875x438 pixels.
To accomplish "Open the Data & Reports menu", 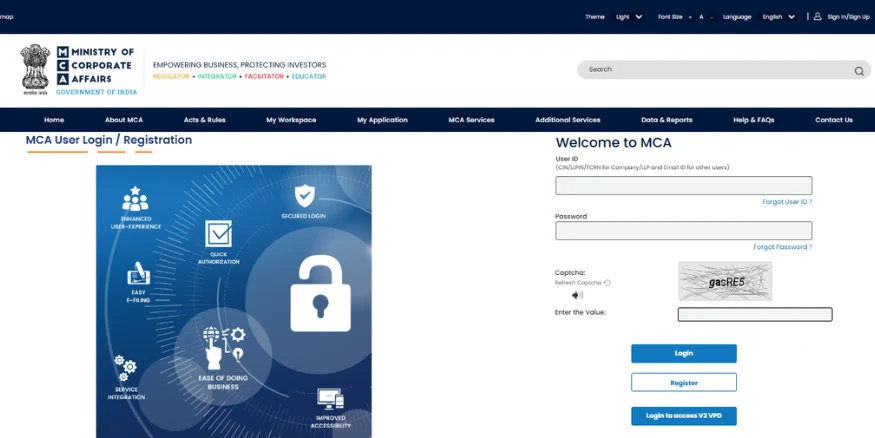I will pyautogui.click(x=667, y=120).
